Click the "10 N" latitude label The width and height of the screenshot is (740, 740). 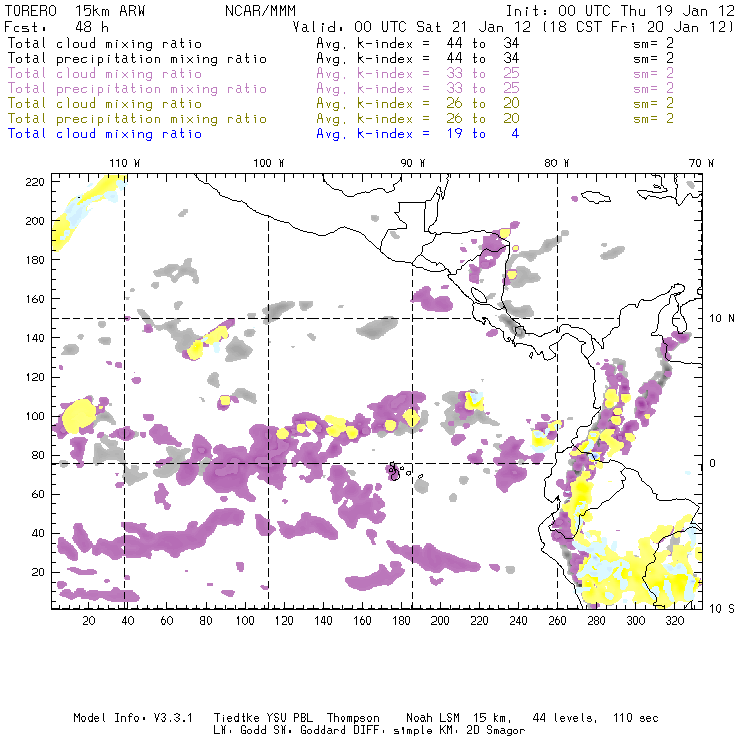click(x=722, y=318)
